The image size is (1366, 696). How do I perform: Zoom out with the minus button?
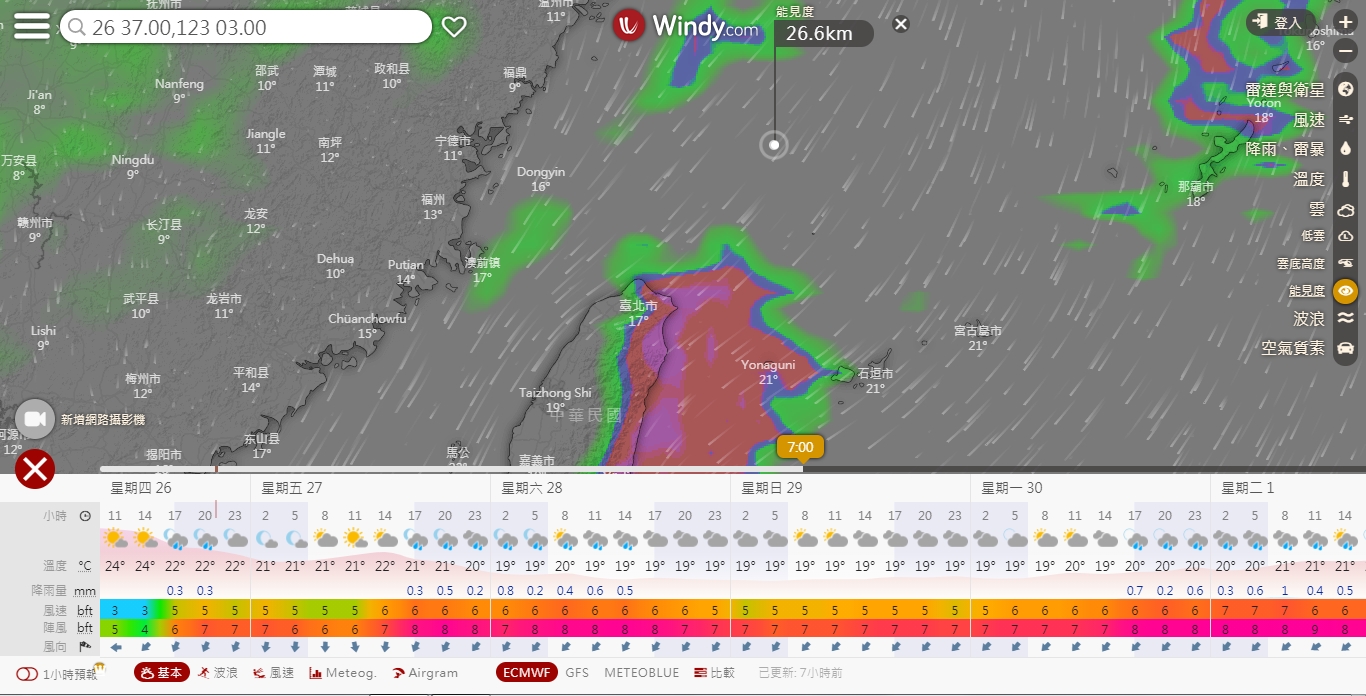[1345, 51]
